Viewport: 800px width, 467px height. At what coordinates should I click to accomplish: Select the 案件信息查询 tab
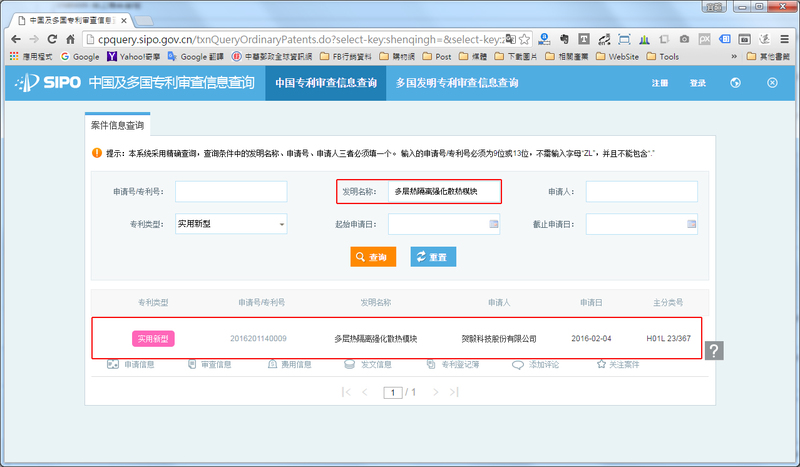coord(118,126)
